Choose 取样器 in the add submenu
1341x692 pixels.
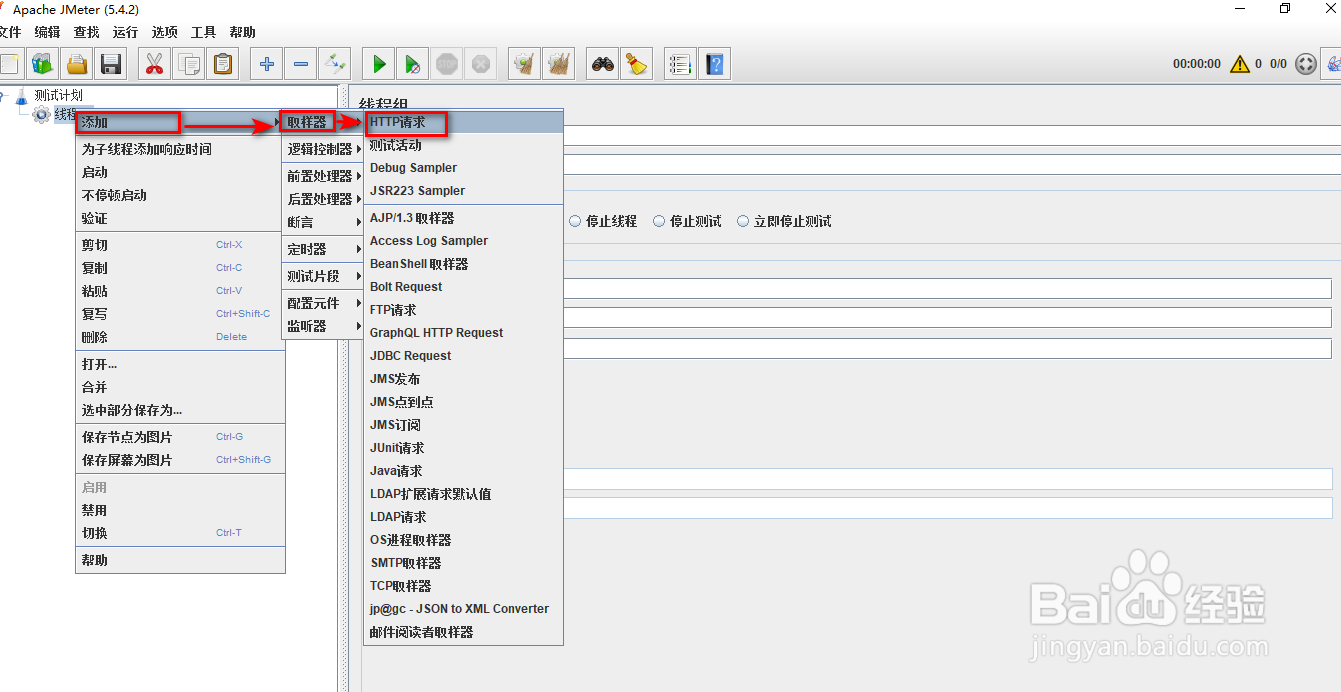[x=323, y=122]
